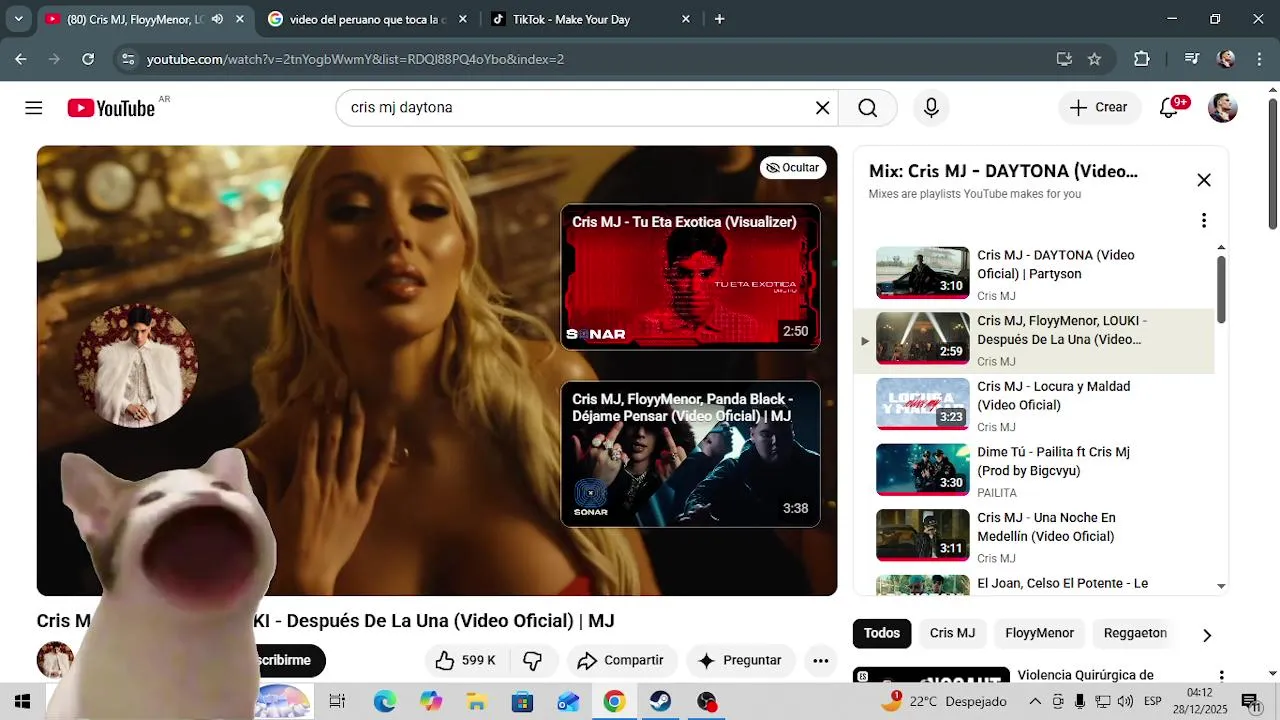Open Tu Eta Exotica end-screen card
This screenshot has height=720, width=1280.
click(x=690, y=277)
